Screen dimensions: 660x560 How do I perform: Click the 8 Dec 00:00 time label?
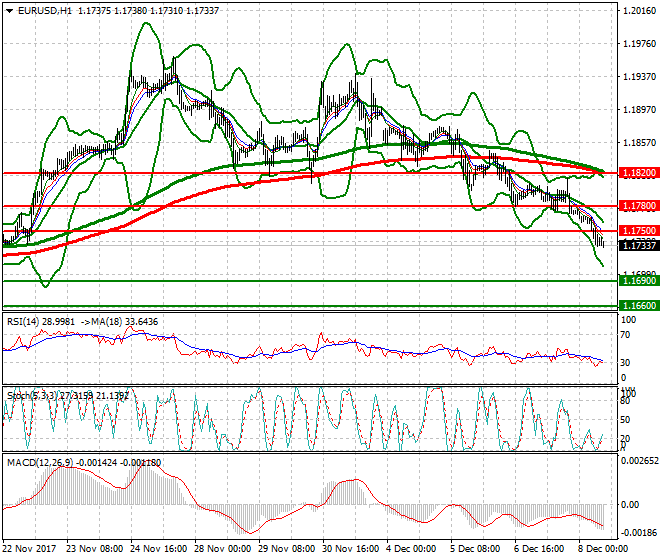[604, 549]
